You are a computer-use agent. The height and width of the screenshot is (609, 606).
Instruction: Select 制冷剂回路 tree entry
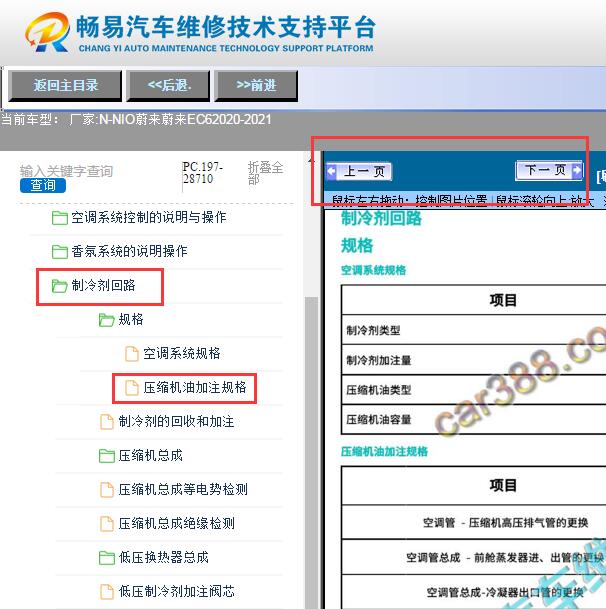[x=103, y=285]
